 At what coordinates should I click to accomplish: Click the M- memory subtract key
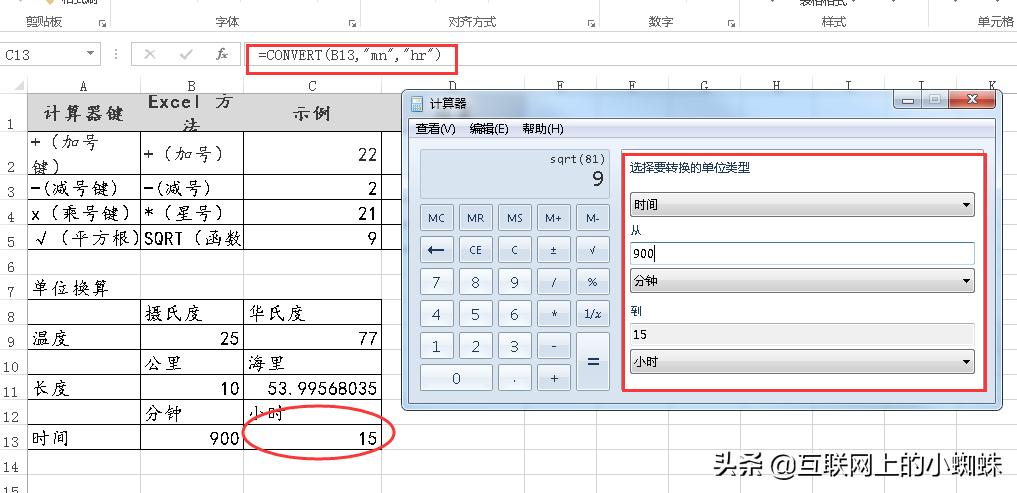tap(593, 218)
